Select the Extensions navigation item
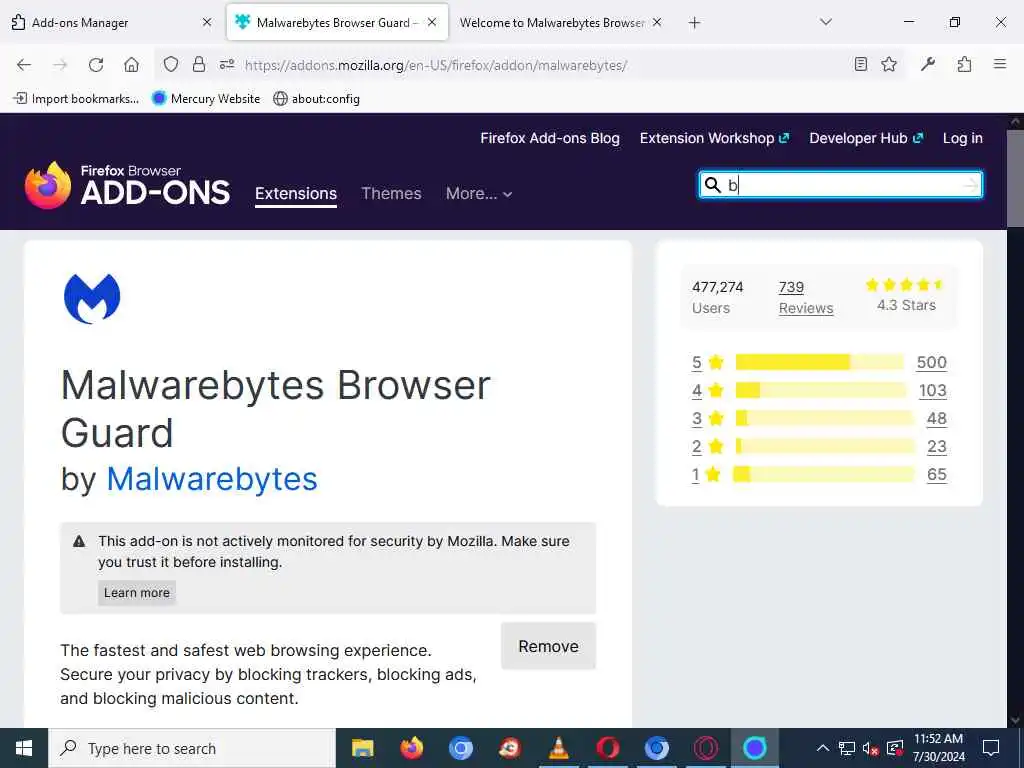Image resolution: width=1024 pixels, height=768 pixels. (296, 193)
